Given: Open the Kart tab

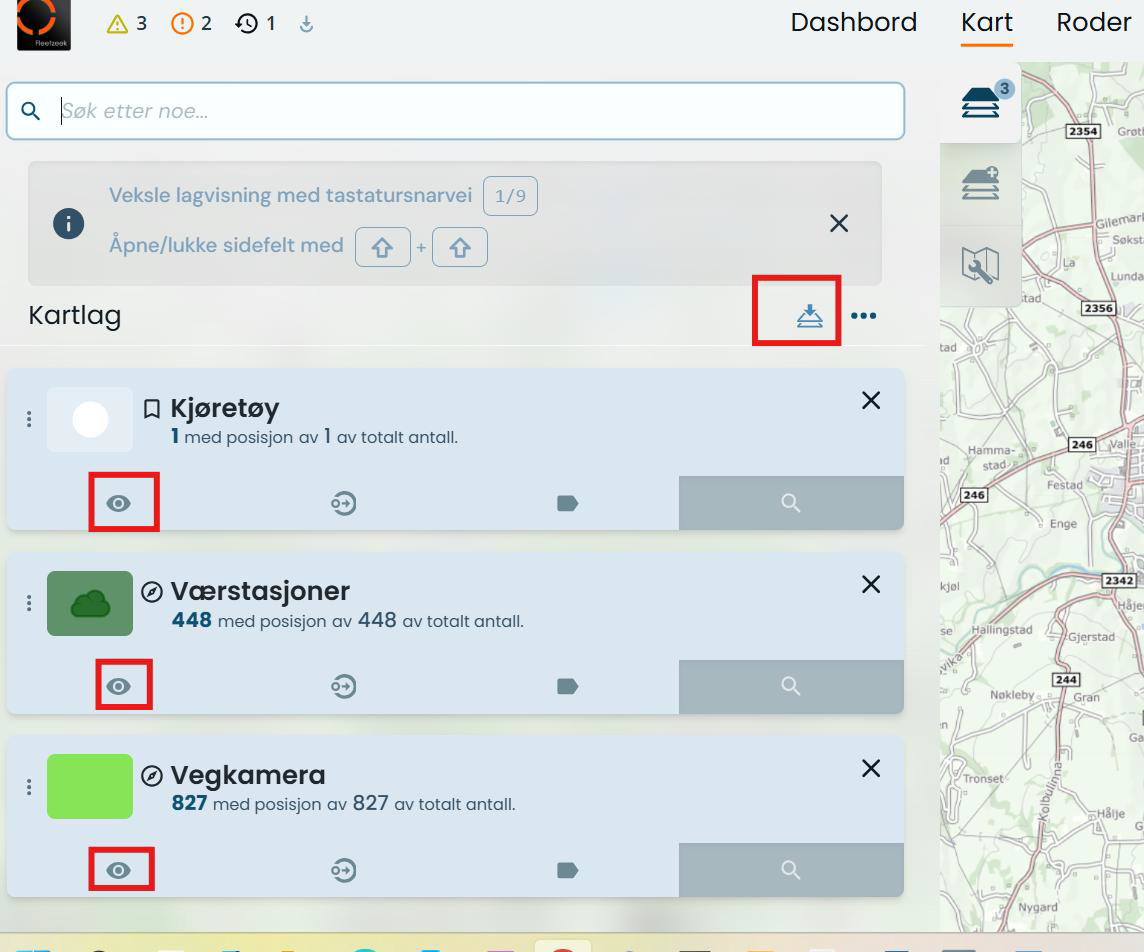Looking at the screenshot, I should tap(986, 23).
